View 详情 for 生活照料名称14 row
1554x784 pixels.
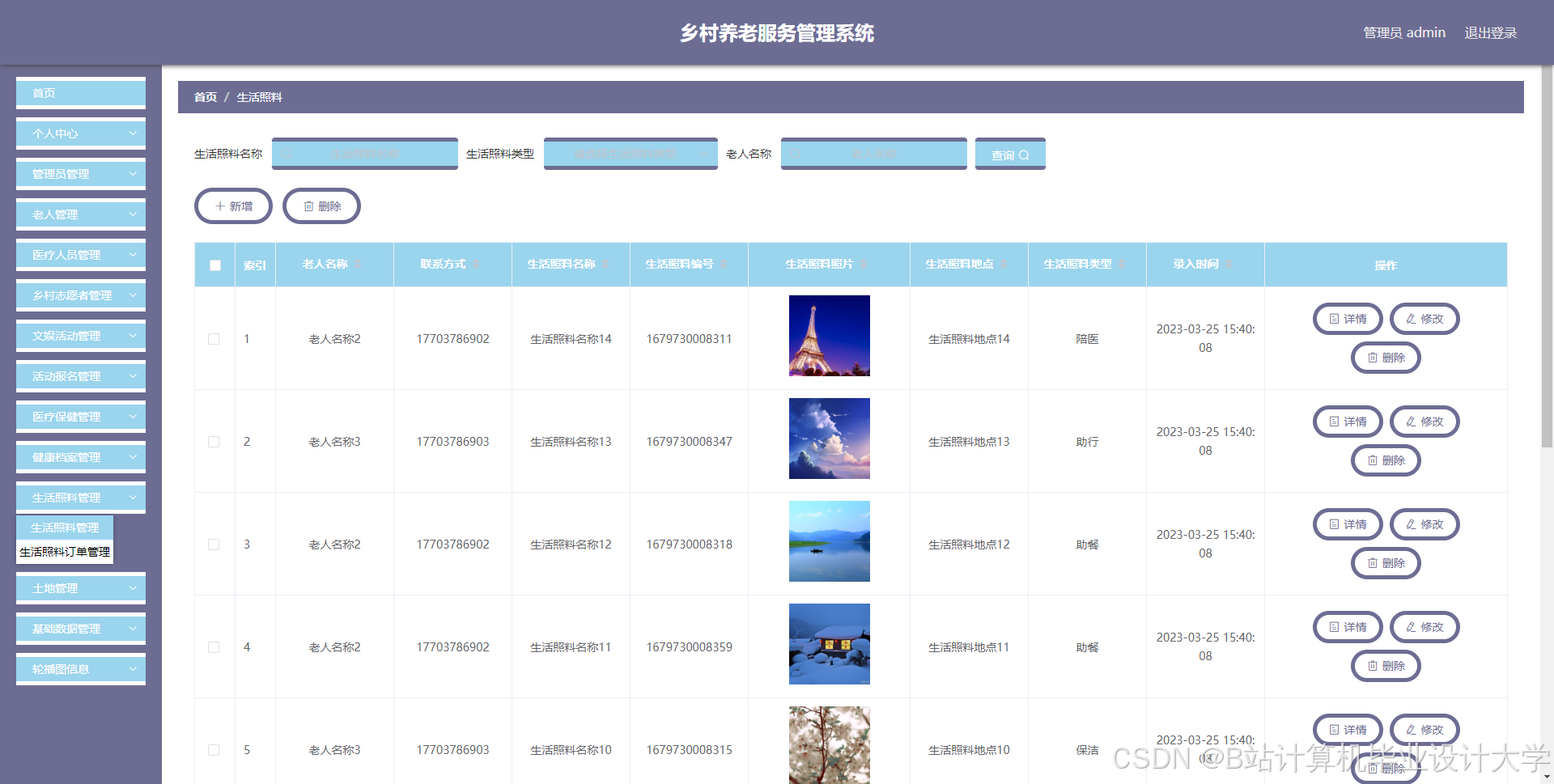pyautogui.click(x=1348, y=319)
